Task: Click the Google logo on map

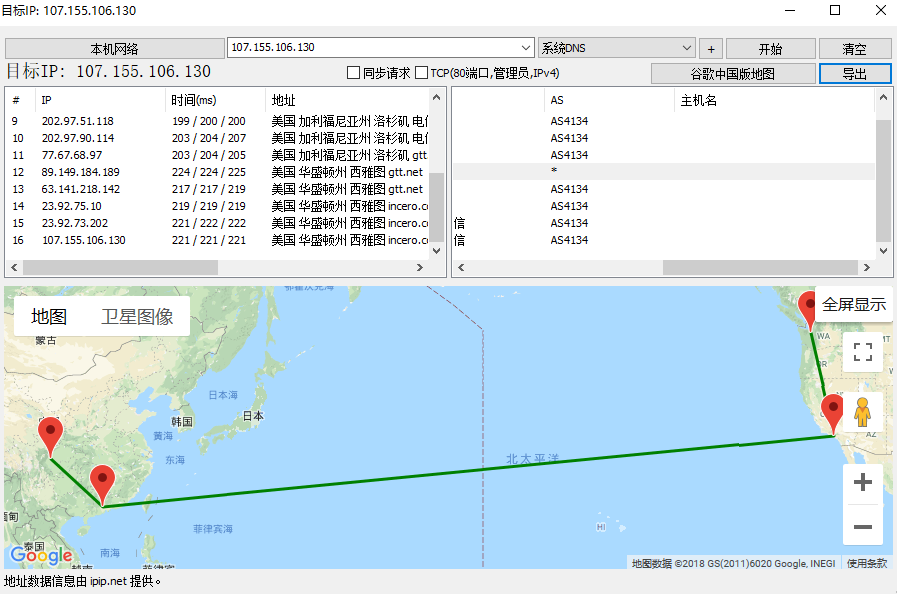Action: [x=41, y=554]
